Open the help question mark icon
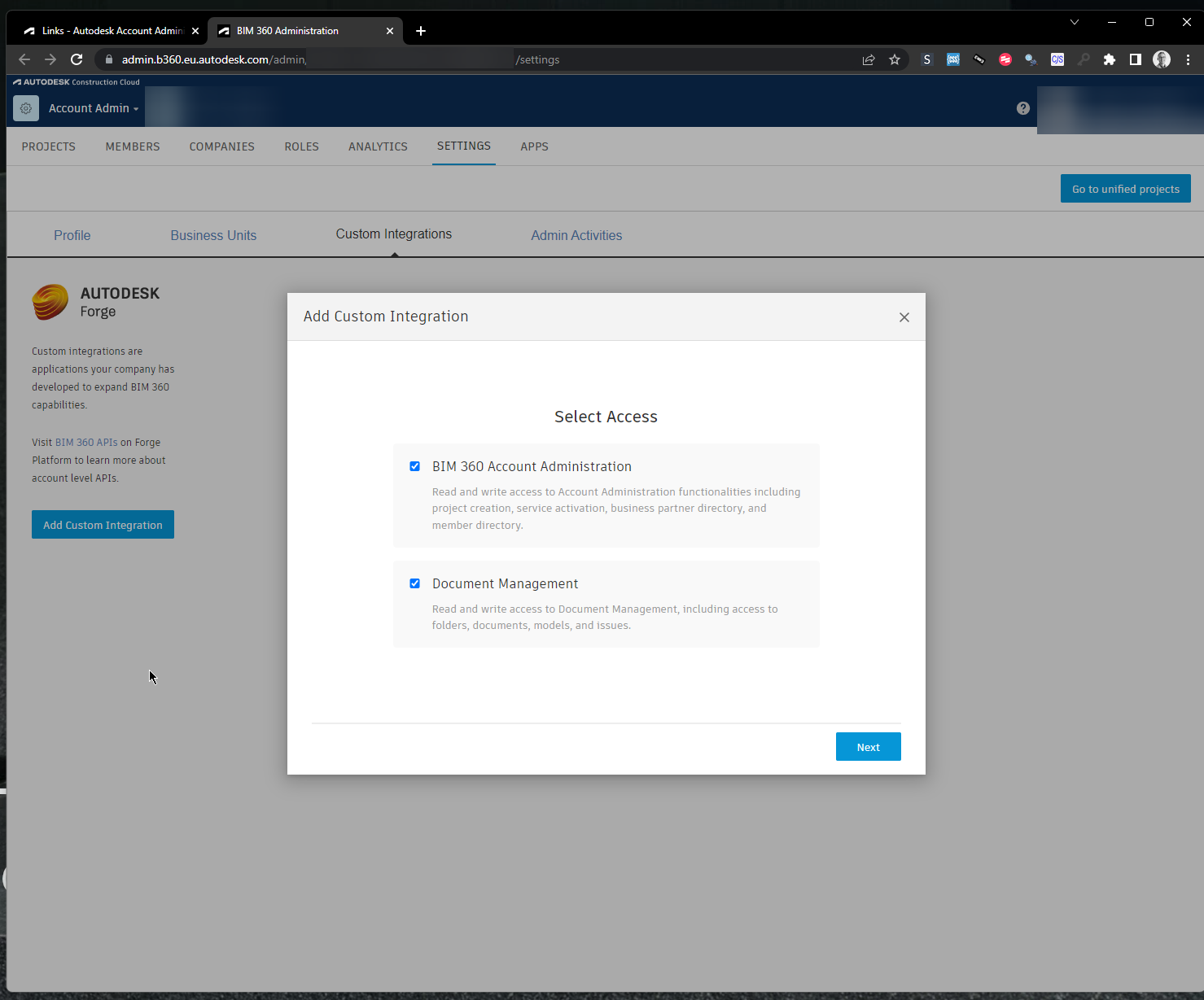The height and width of the screenshot is (1000, 1204). click(1023, 108)
